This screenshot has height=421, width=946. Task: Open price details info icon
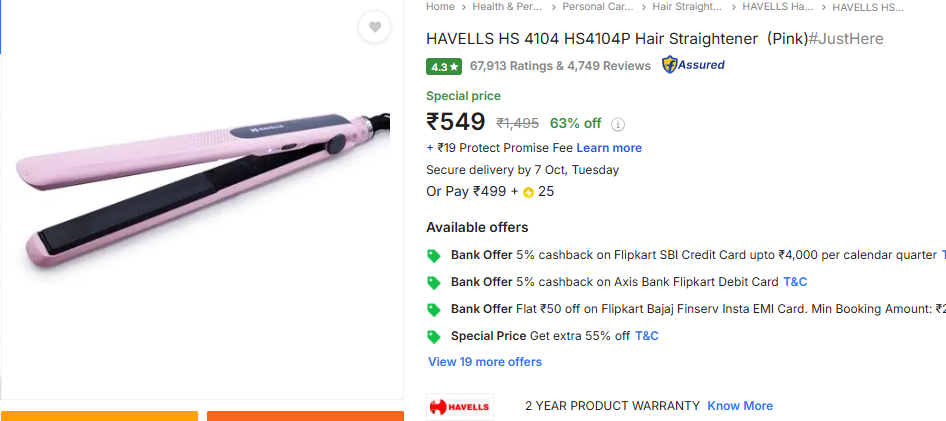pyautogui.click(x=618, y=124)
